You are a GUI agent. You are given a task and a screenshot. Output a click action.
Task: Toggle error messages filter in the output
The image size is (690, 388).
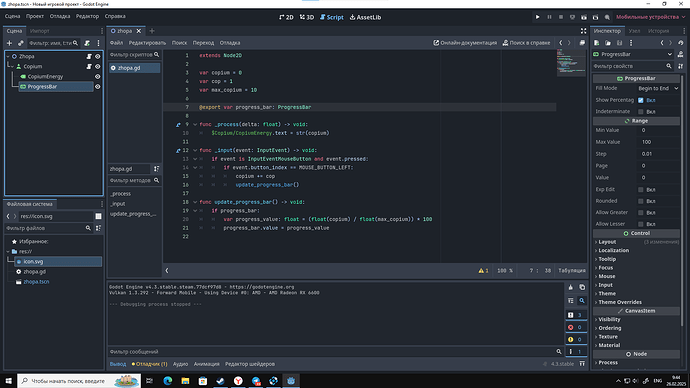(x=576, y=327)
